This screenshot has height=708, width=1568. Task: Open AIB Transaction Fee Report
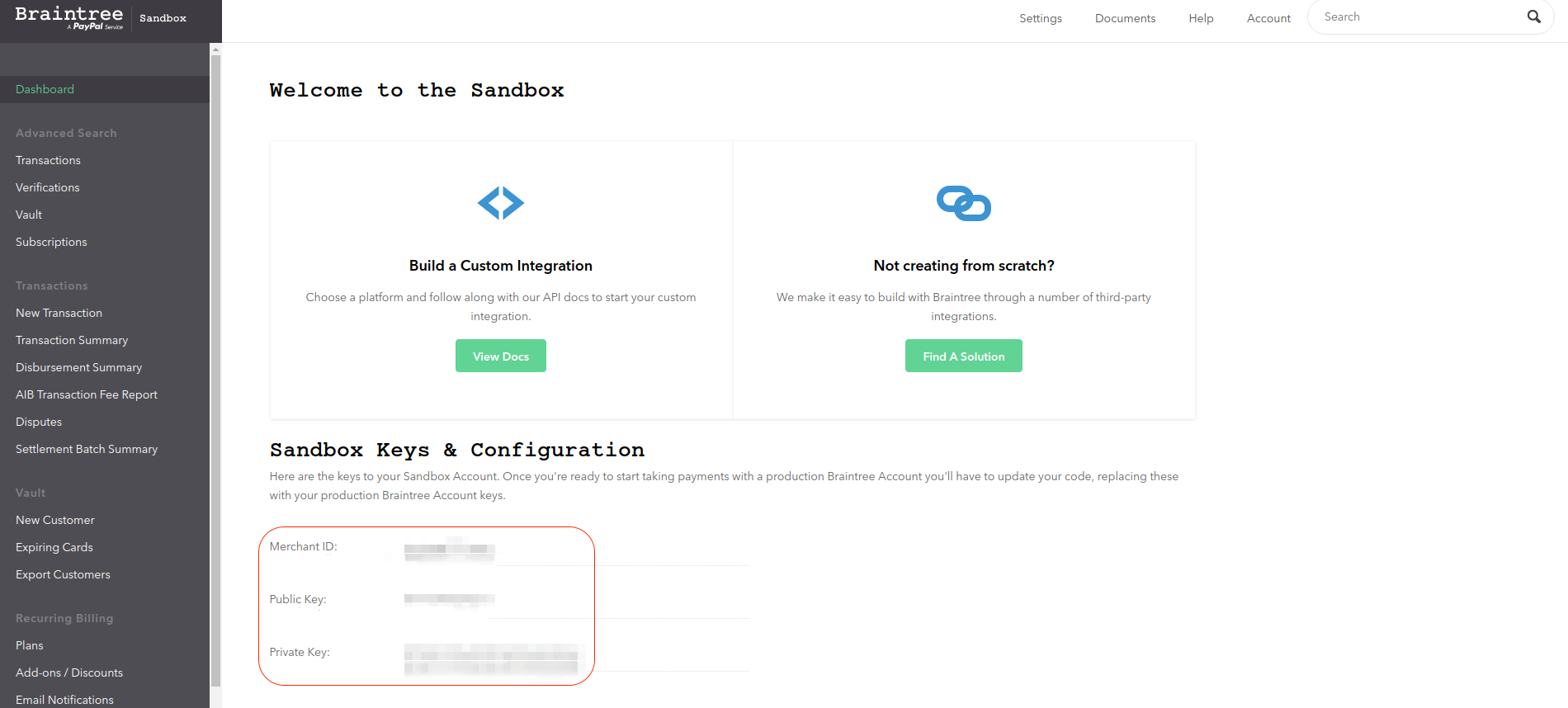point(87,394)
